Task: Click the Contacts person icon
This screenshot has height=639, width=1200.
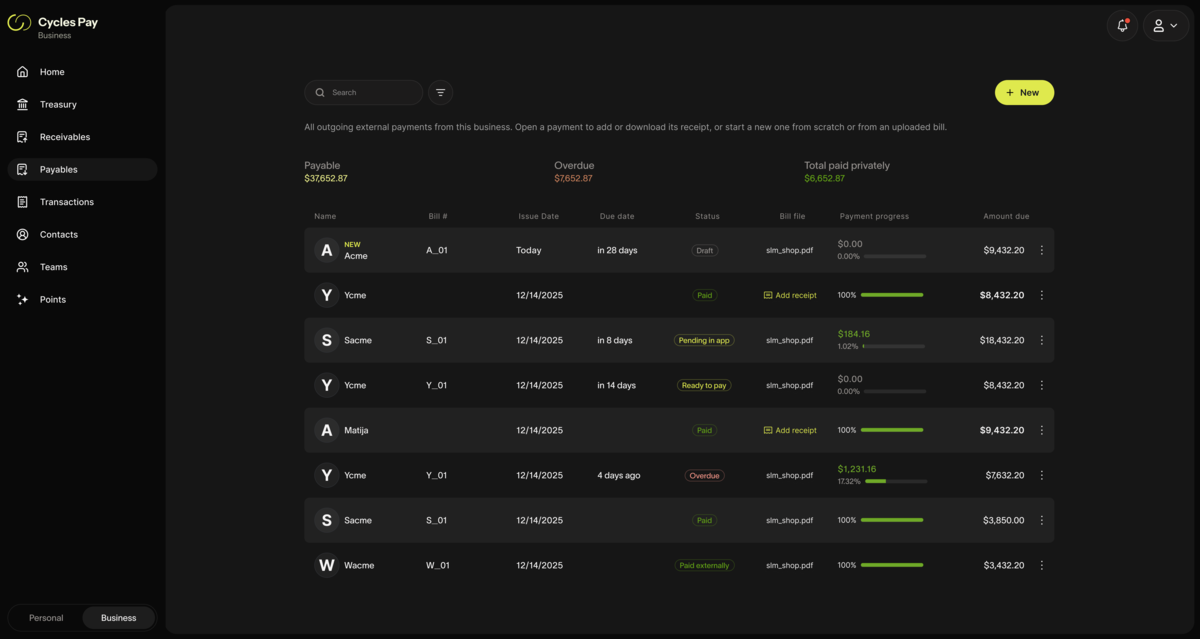Action: 23,234
